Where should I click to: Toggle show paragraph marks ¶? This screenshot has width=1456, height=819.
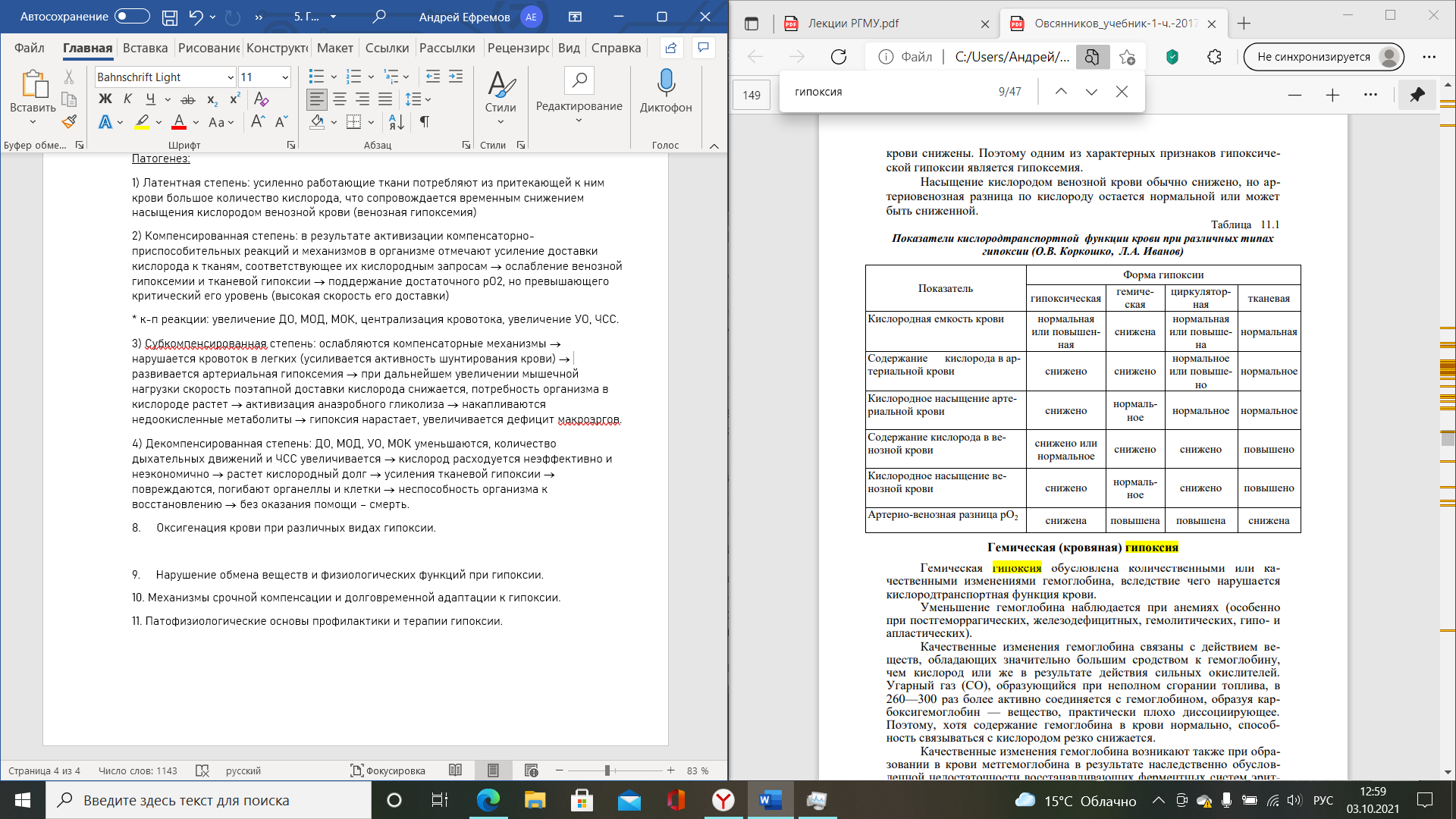pyautogui.click(x=425, y=121)
